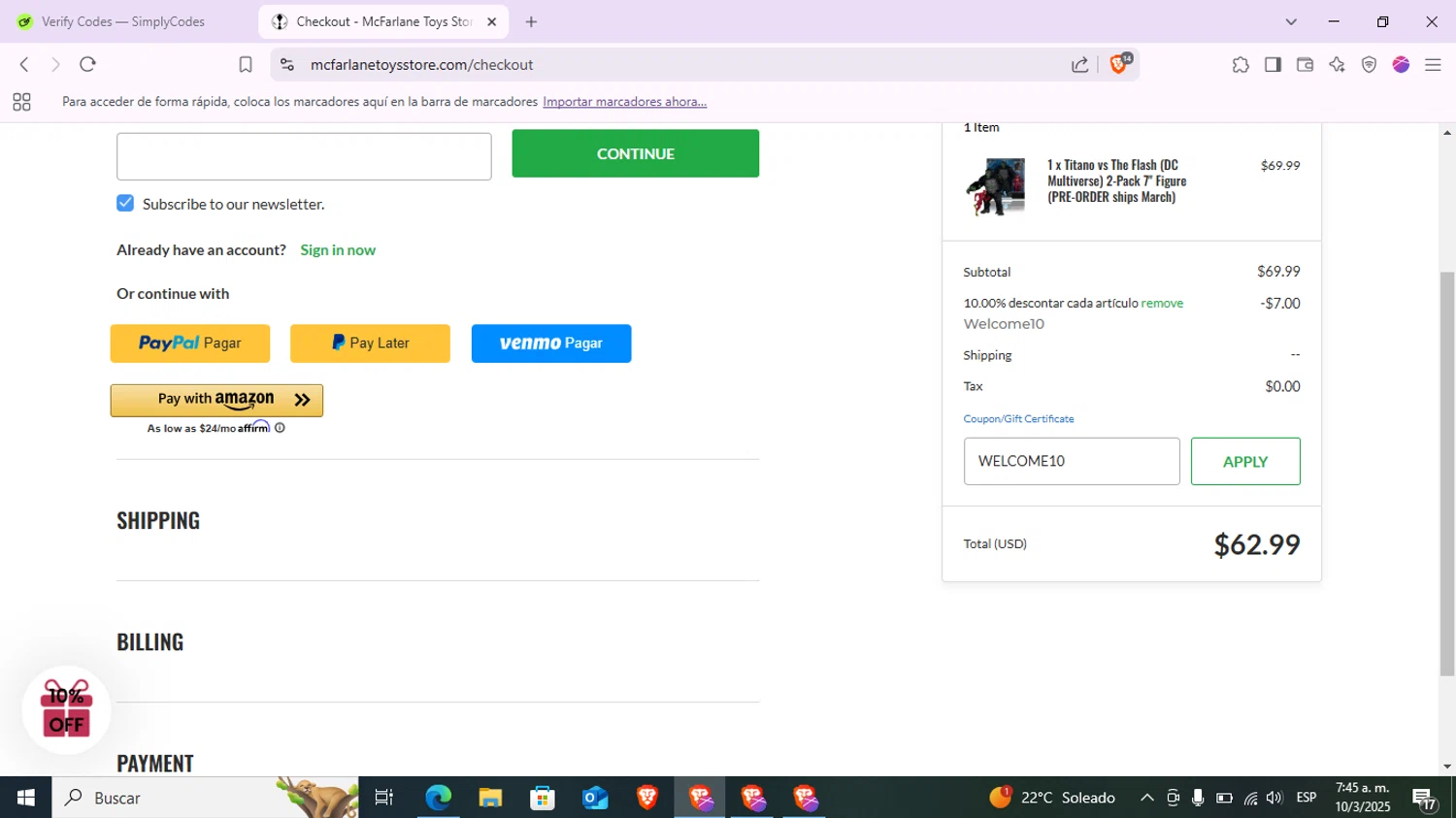Click the ESP language indicator

pos(1307,798)
